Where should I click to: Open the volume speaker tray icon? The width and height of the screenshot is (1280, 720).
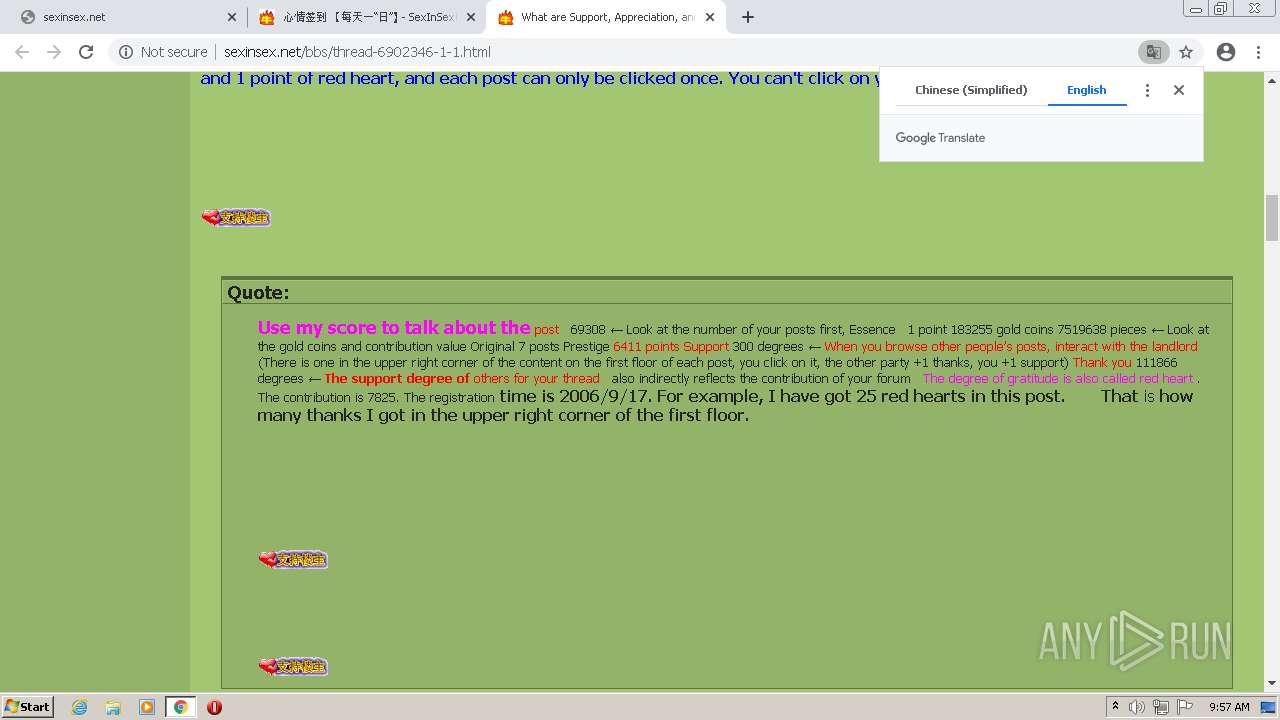coord(1137,707)
